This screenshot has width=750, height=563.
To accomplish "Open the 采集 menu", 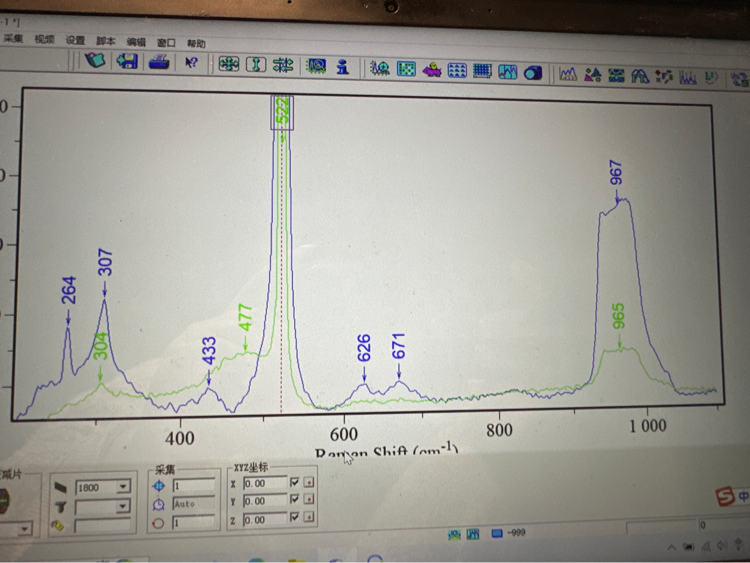I will (13, 39).
